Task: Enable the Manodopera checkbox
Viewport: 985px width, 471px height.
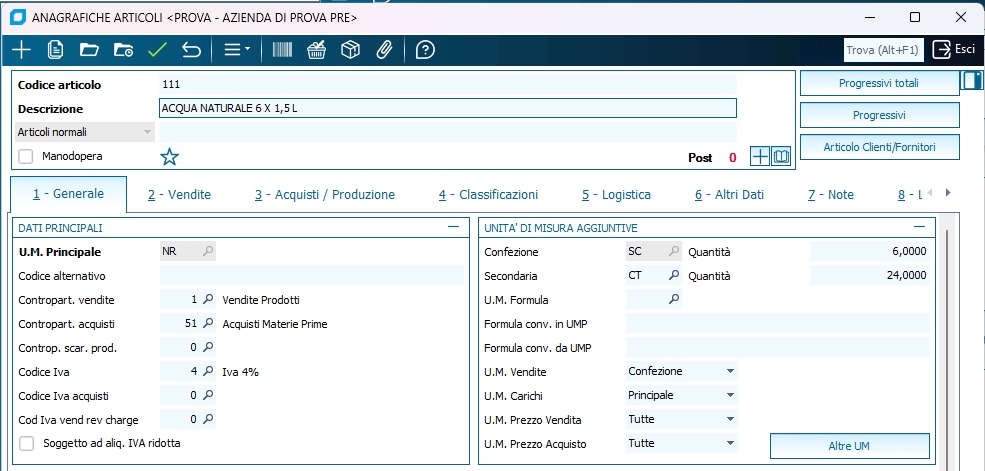Action: (26, 156)
